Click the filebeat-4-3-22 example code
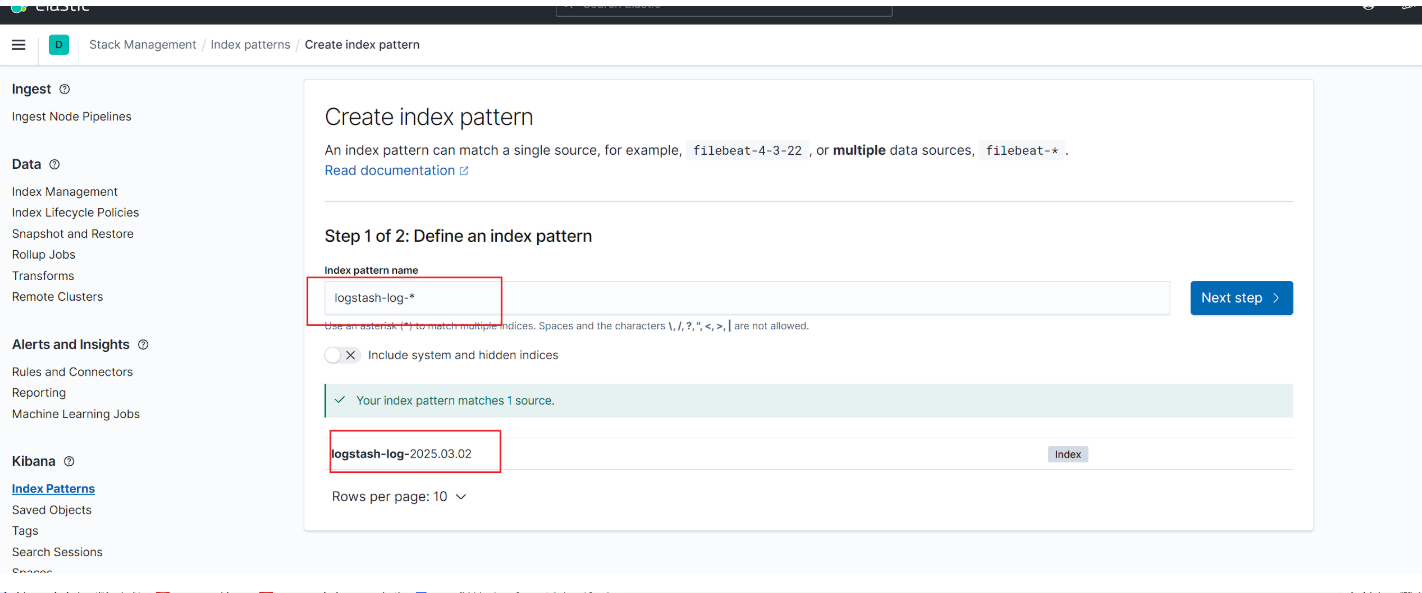 747,151
